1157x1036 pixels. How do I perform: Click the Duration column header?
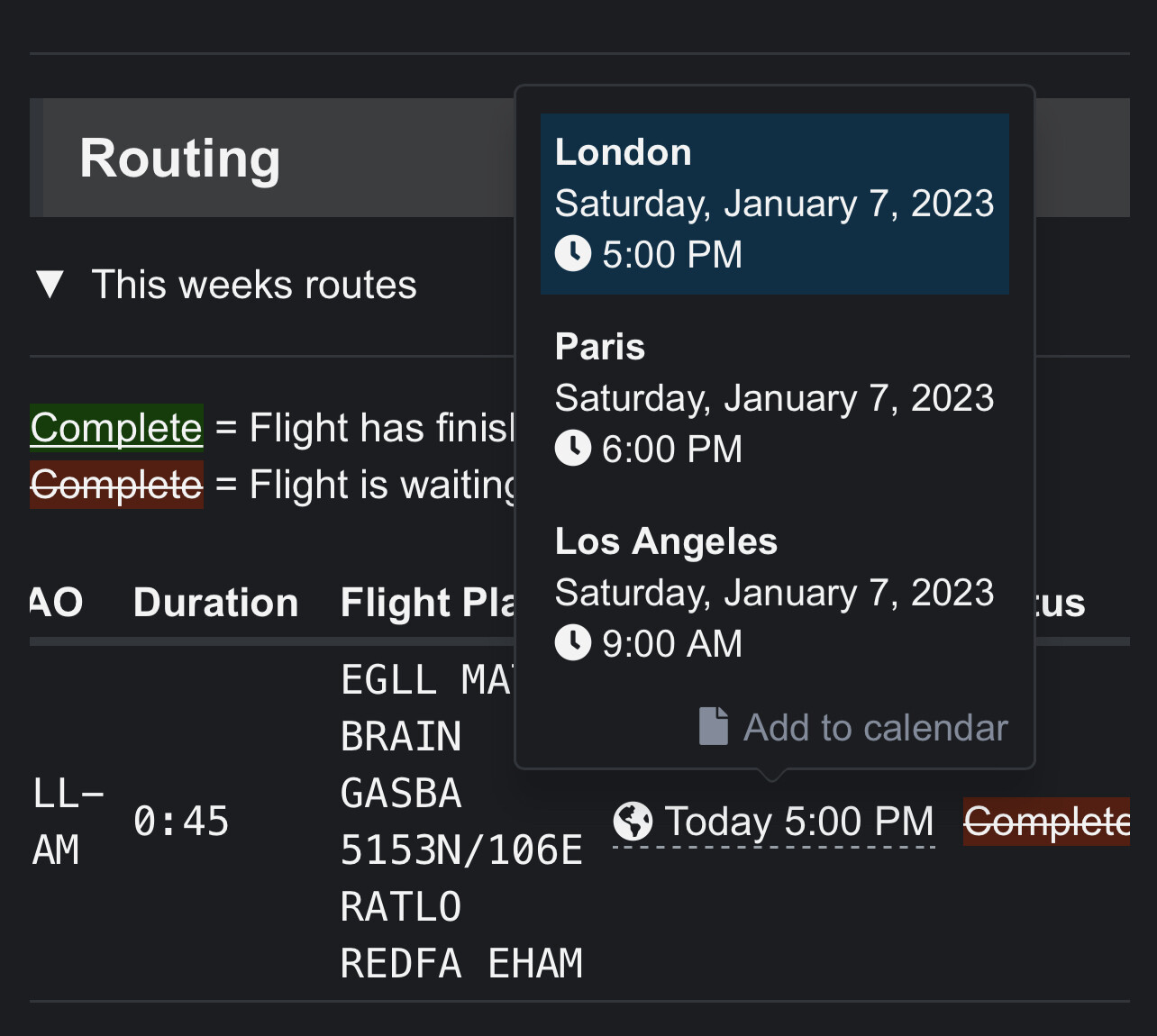[x=215, y=603]
